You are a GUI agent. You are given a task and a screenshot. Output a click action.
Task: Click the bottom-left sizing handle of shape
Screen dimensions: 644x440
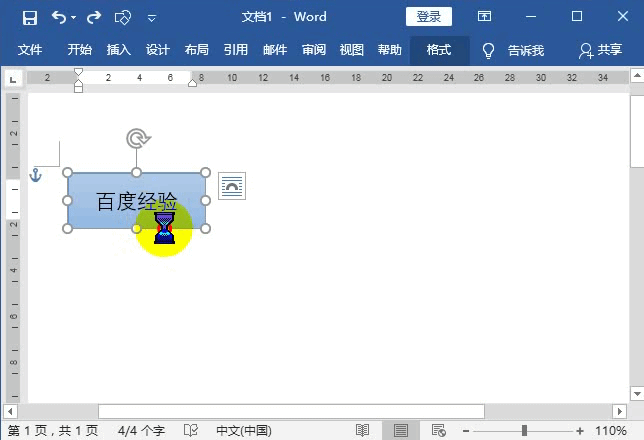click(67, 228)
